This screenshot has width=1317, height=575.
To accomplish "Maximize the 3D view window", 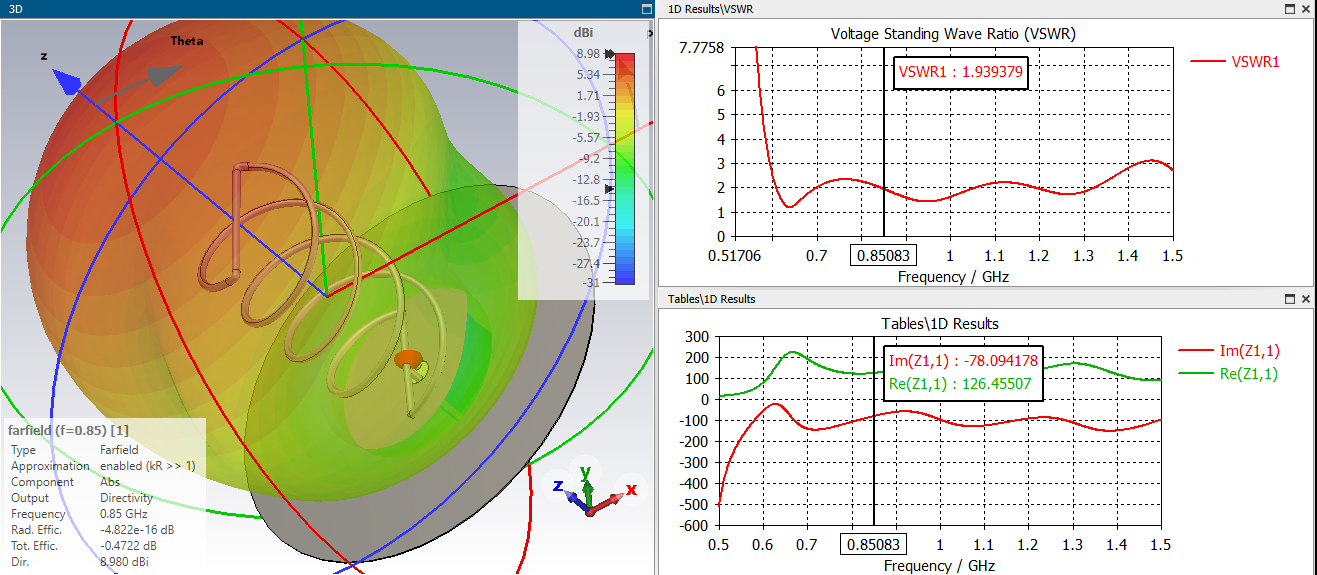I will [645, 9].
